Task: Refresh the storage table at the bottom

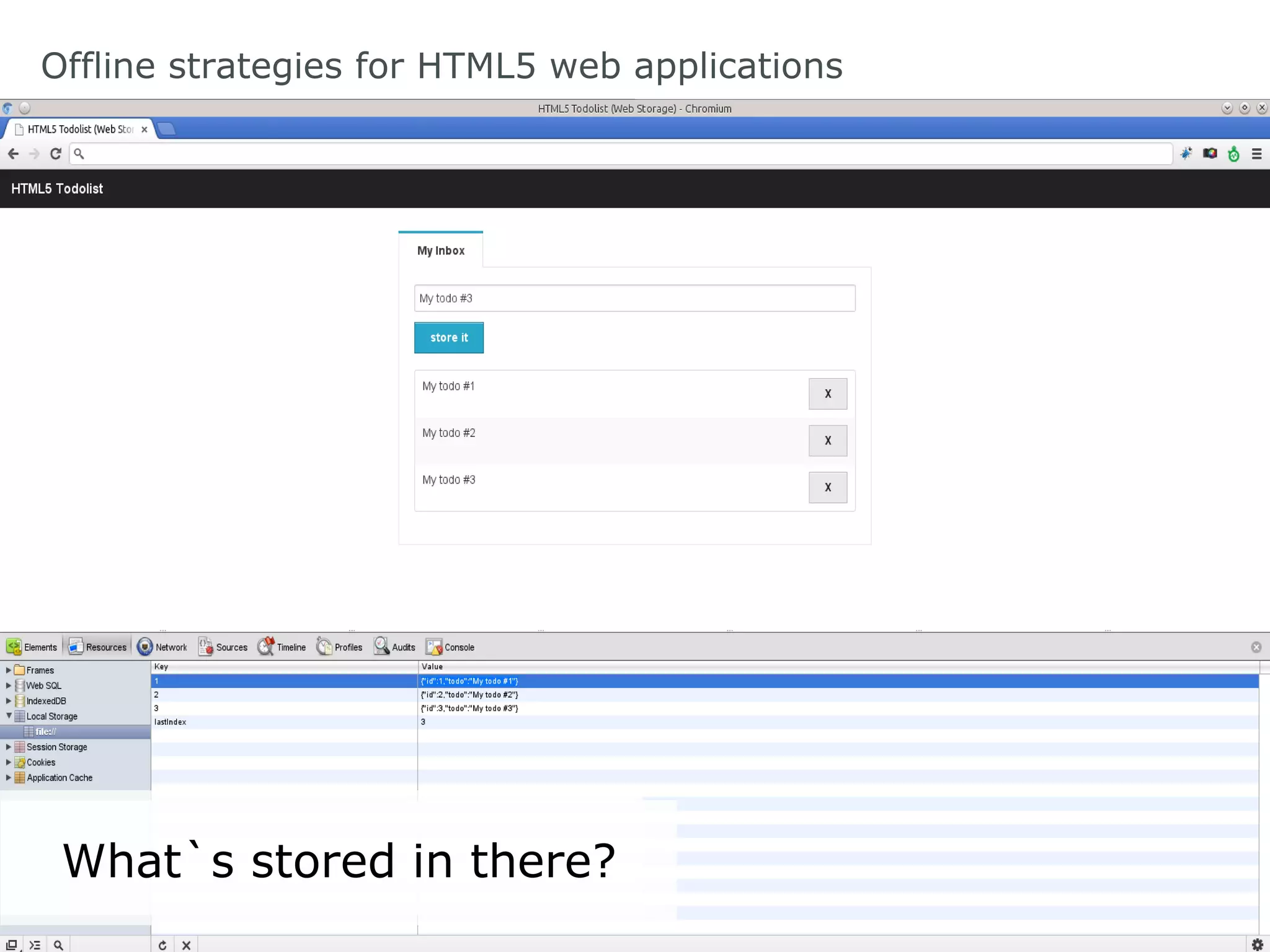Action: tap(162, 945)
